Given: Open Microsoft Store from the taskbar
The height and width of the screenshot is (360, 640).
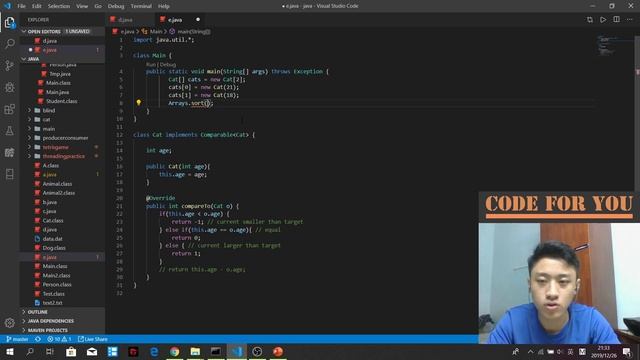Looking at the screenshot, I should point(71,351).
